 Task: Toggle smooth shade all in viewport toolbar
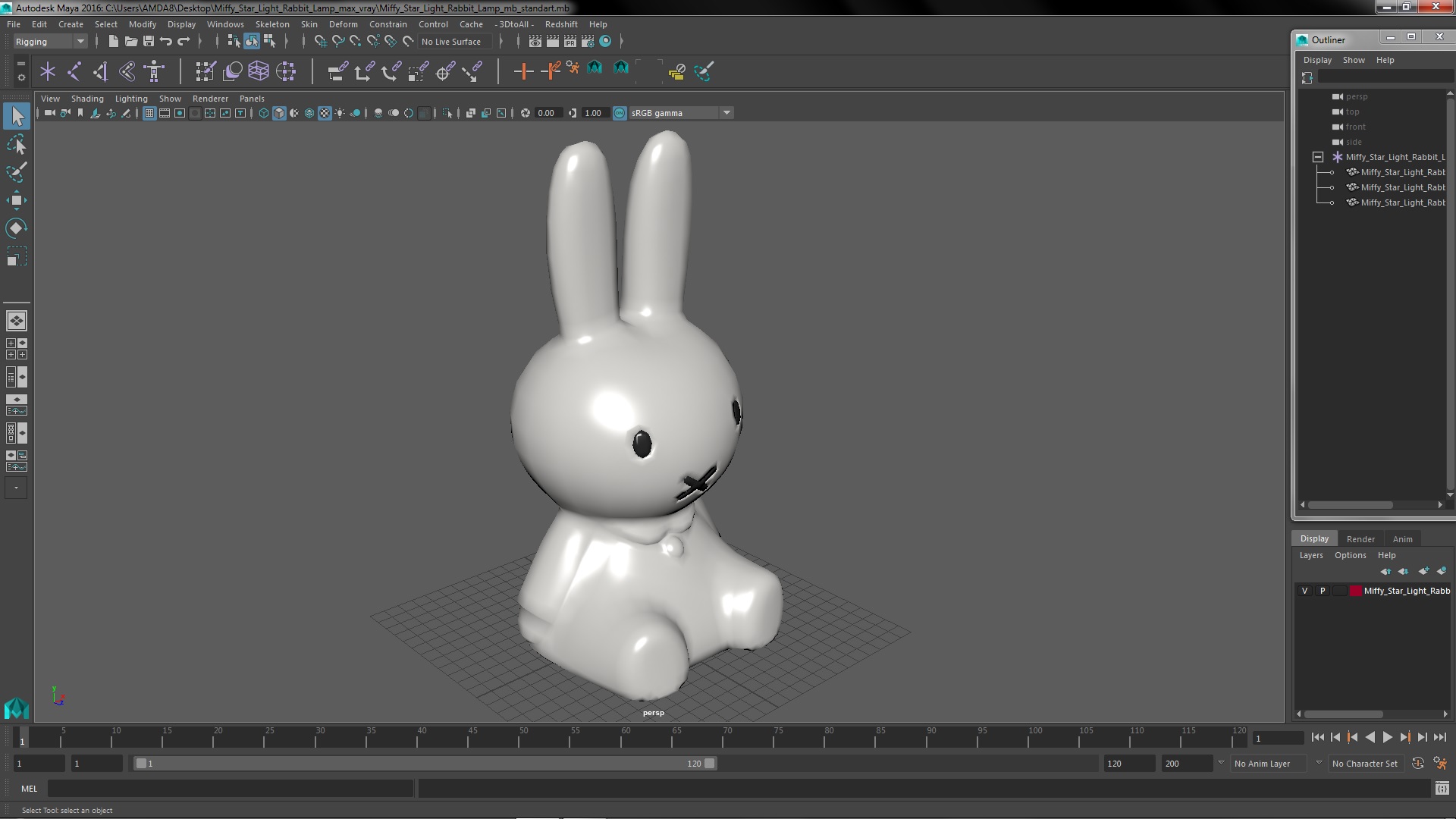pyautogui.click(x=279, y=113)
